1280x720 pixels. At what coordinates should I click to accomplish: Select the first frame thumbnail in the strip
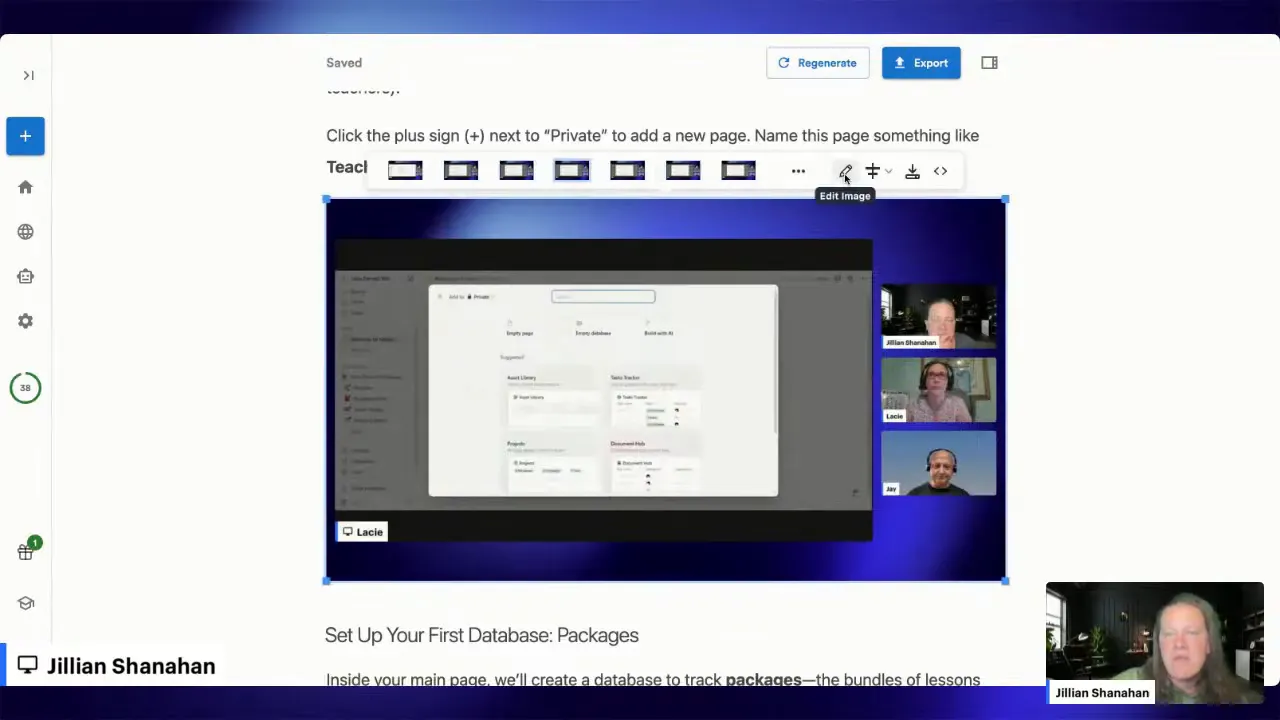coord(405,171)
